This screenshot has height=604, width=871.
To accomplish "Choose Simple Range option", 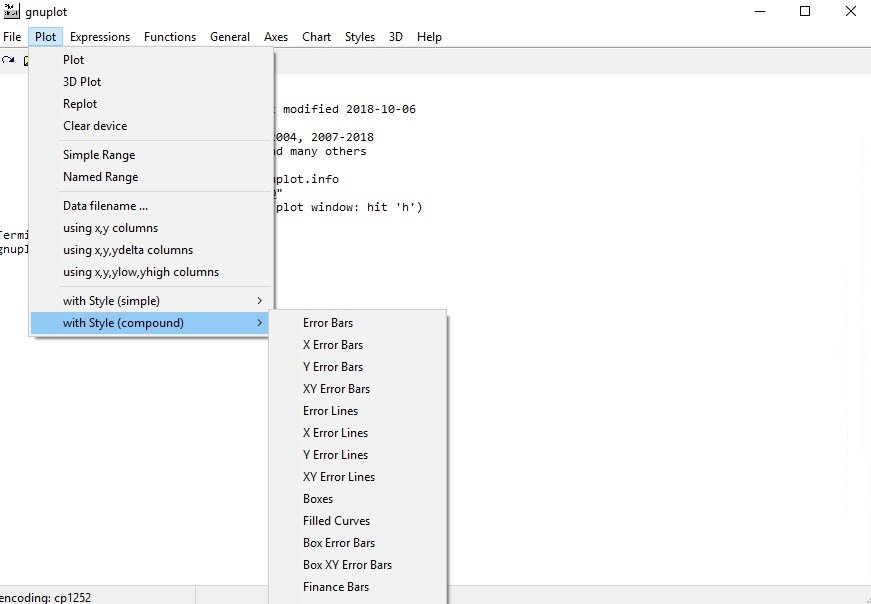I will [151, 154].
